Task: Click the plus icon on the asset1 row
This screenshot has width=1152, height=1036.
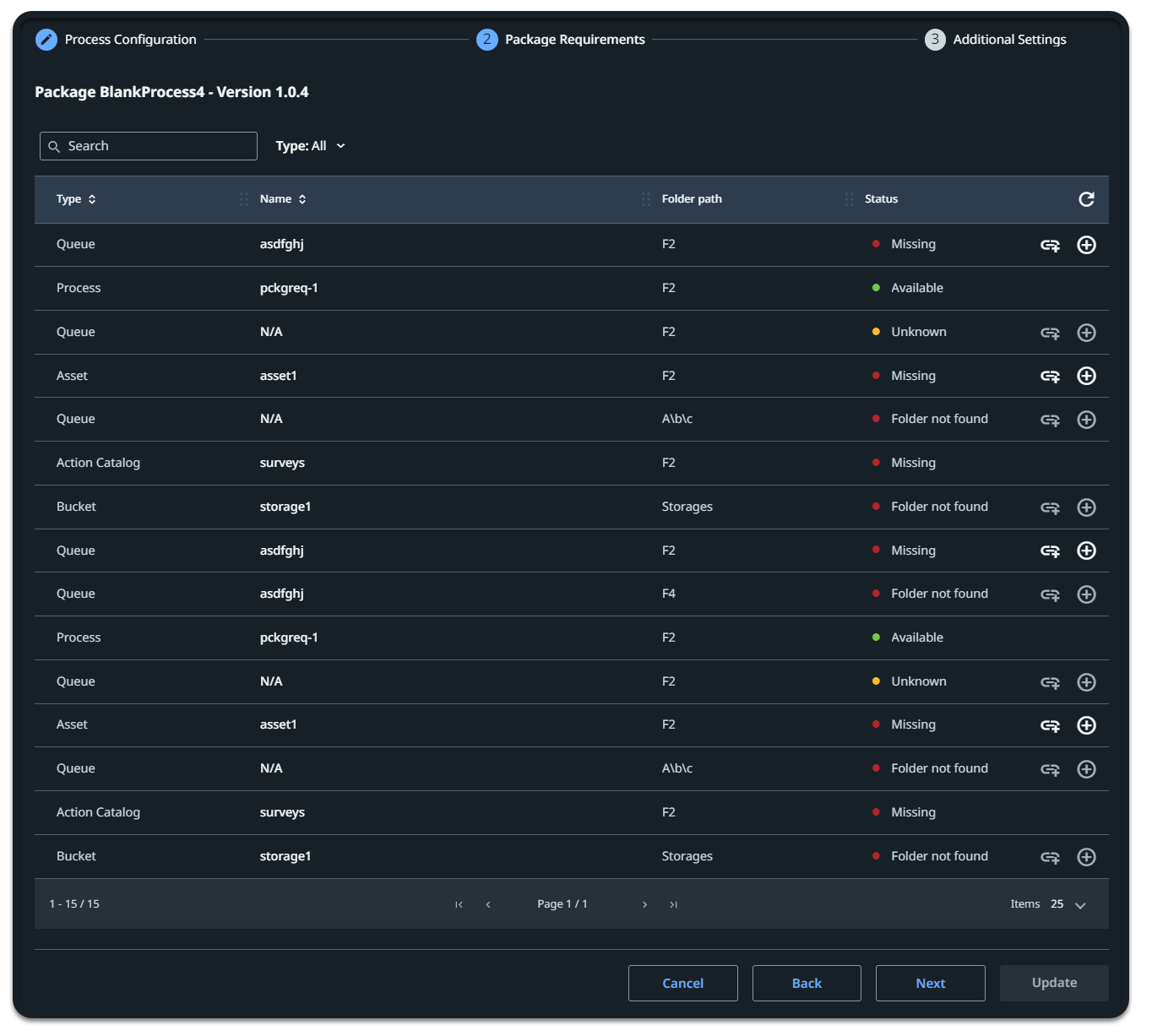Action: [1087, 376]
